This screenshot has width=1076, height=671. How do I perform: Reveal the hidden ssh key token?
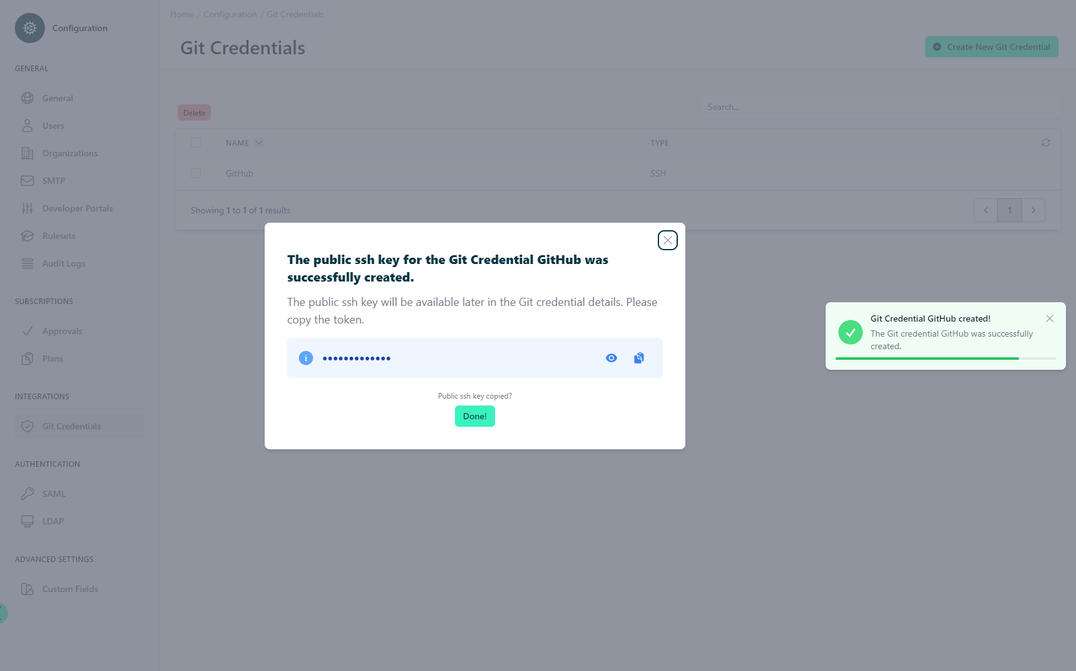pos(611,357)
